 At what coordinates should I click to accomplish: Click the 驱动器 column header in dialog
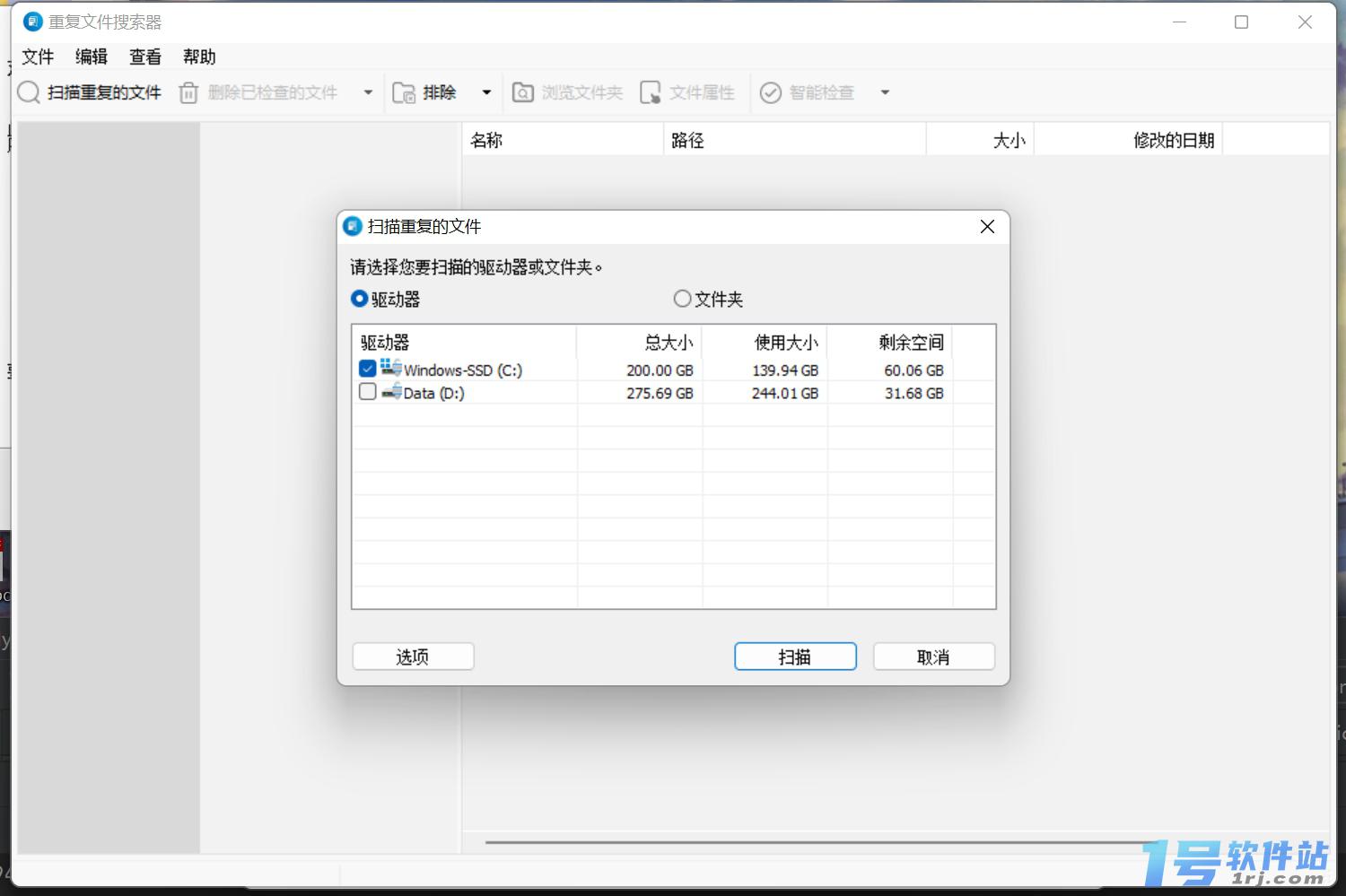click(x=464, y=342)
